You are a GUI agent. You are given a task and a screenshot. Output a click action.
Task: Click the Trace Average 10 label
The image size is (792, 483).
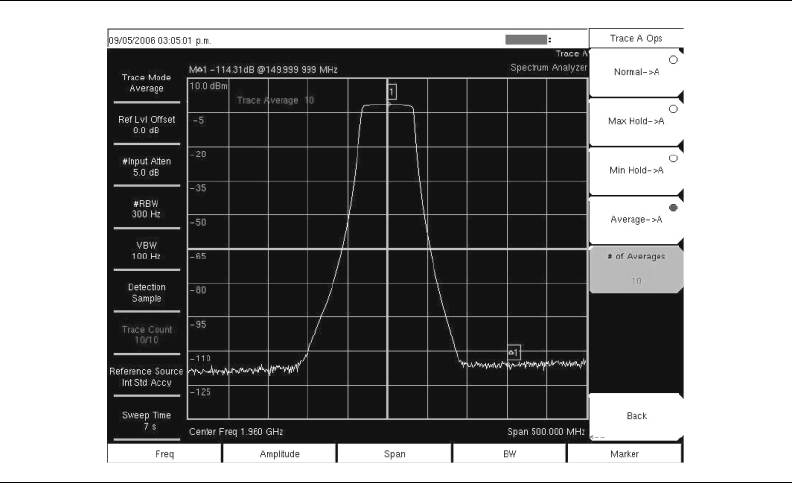click(x=275, y=101)
